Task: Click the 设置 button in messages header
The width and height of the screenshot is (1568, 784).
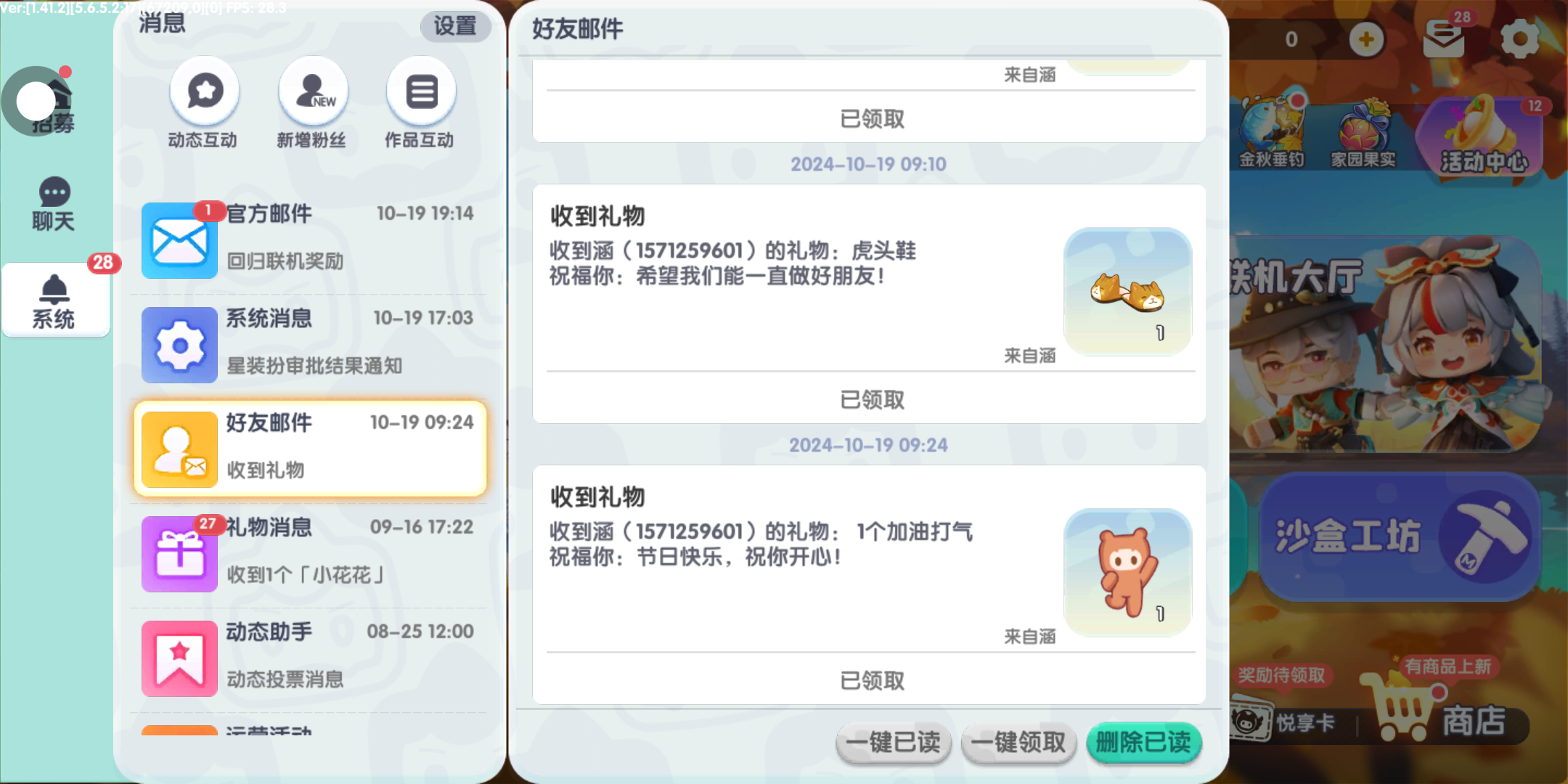Action: tap(455, 26)
